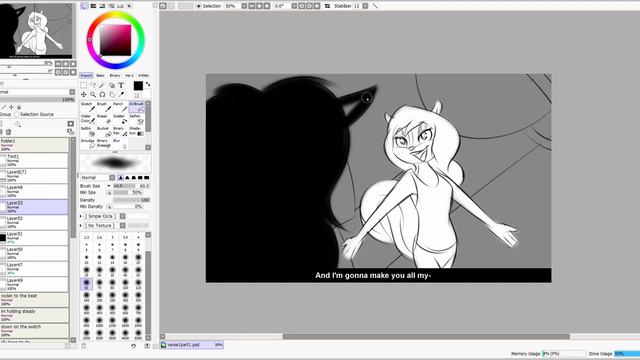
Task: Open the verse1part1.psd document tab
Action: pyautogui.click(x=192, y=345)
